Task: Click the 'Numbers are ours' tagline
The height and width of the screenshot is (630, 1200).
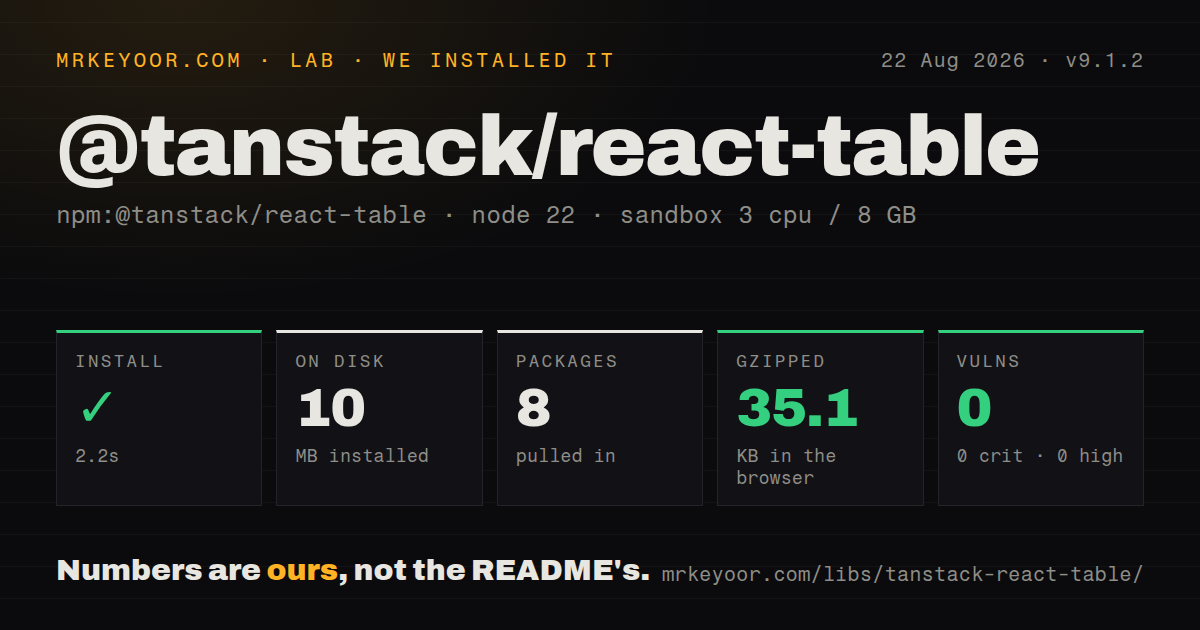Action: coord(353,571)
